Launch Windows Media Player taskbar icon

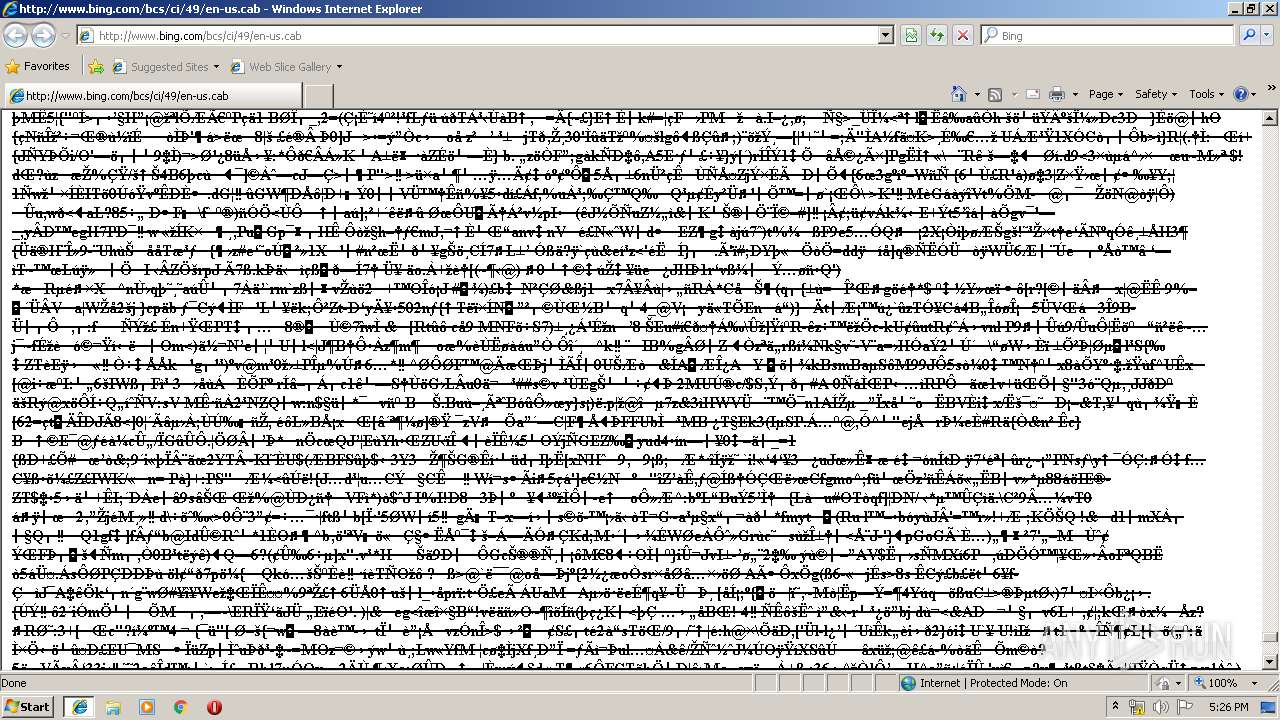pyautogui.click(x=147, y=706)
